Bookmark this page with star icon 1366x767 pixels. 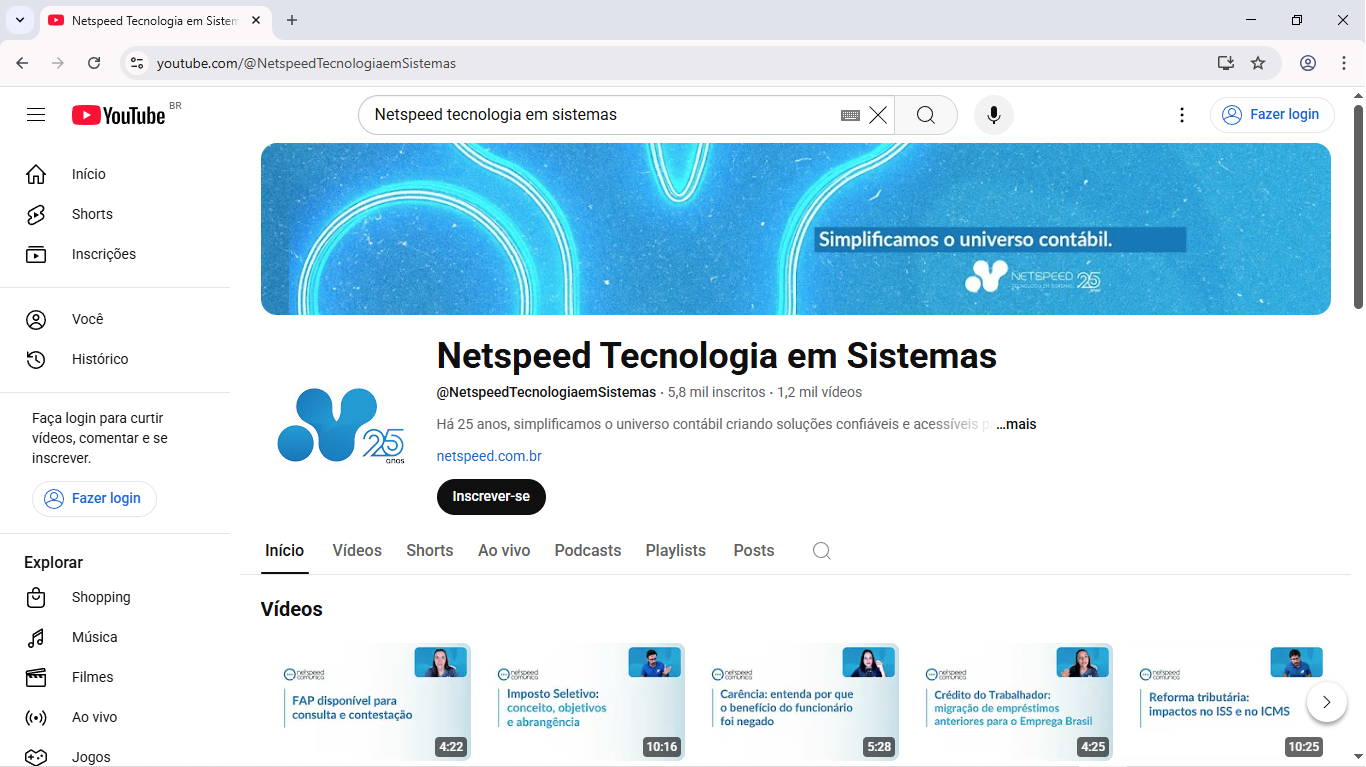1258,63
